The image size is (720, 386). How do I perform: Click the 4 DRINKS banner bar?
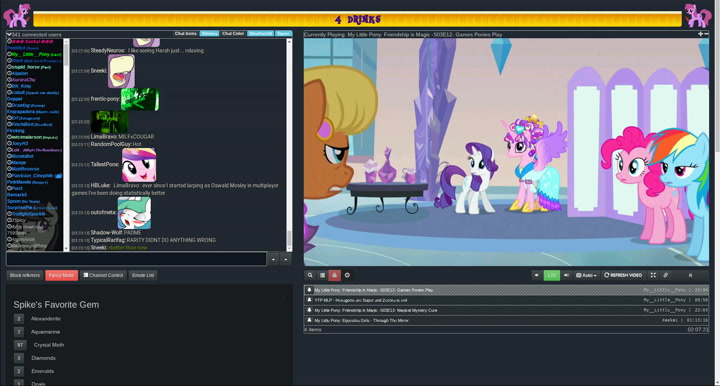357,19
